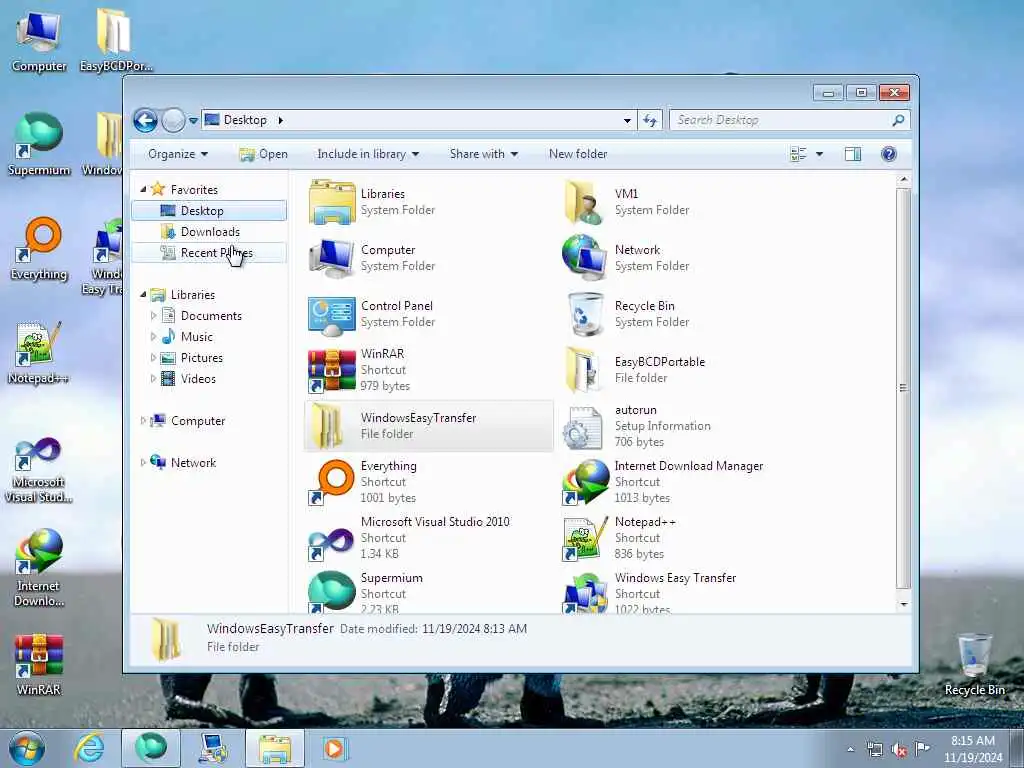Click the Forward navigation arrow

point(173,120)
